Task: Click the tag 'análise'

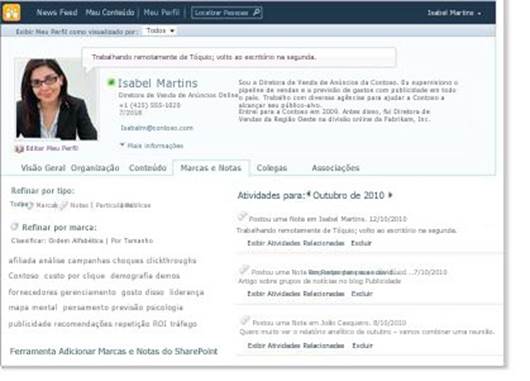Action: (x=52, y=260)
